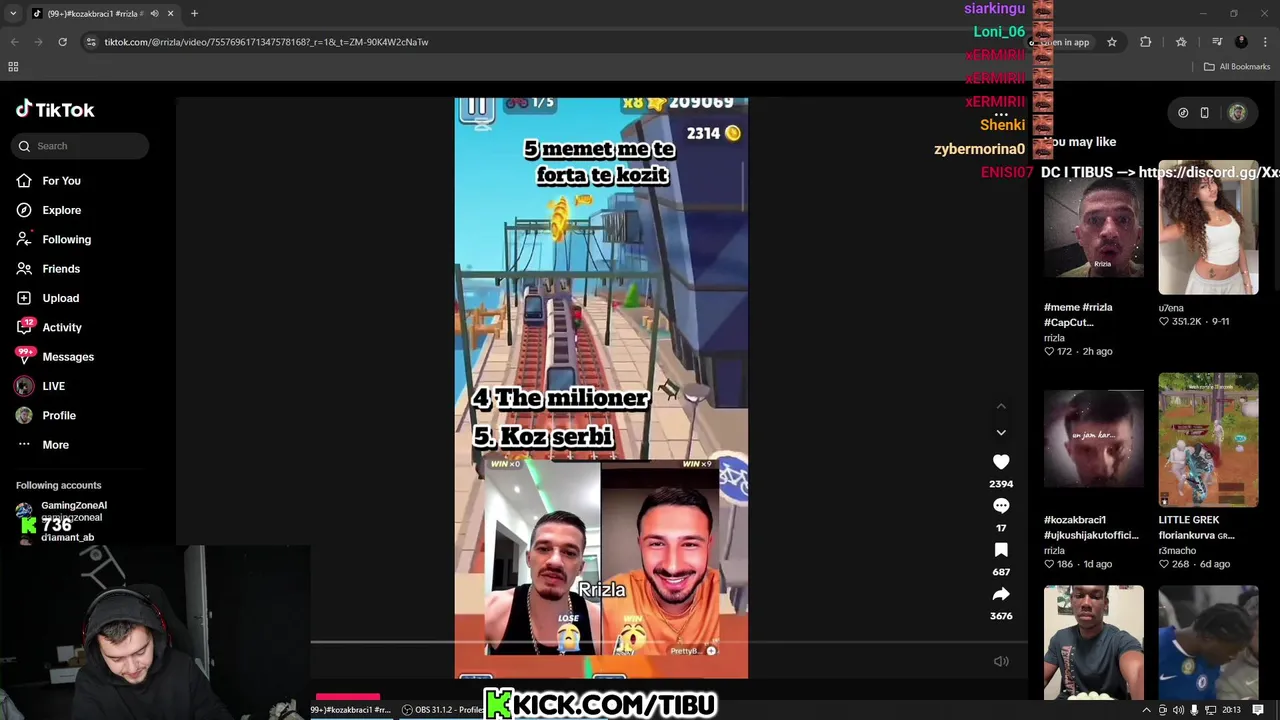
Task: Go back in the browser
Action: coord(14,42)
